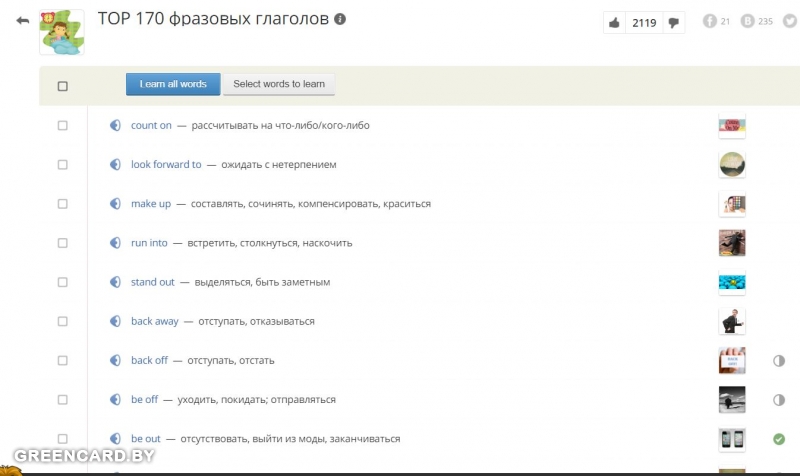The height and width of the screenshot is (476, 800).
Task: Open the 'back off' word link
Action: [x=149, y=361]
